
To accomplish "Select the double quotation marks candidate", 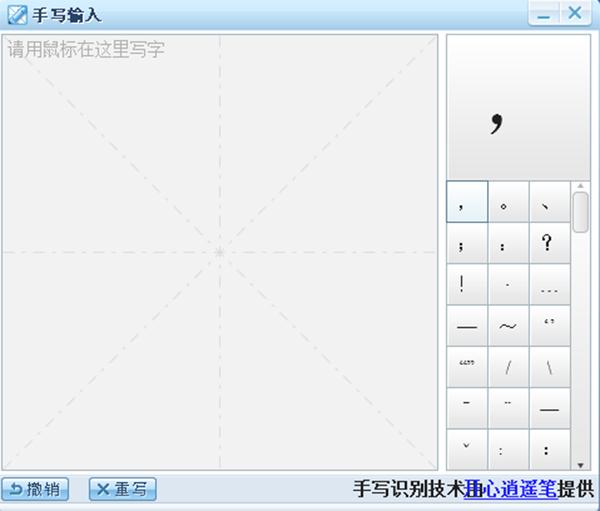I will [467, 367].
